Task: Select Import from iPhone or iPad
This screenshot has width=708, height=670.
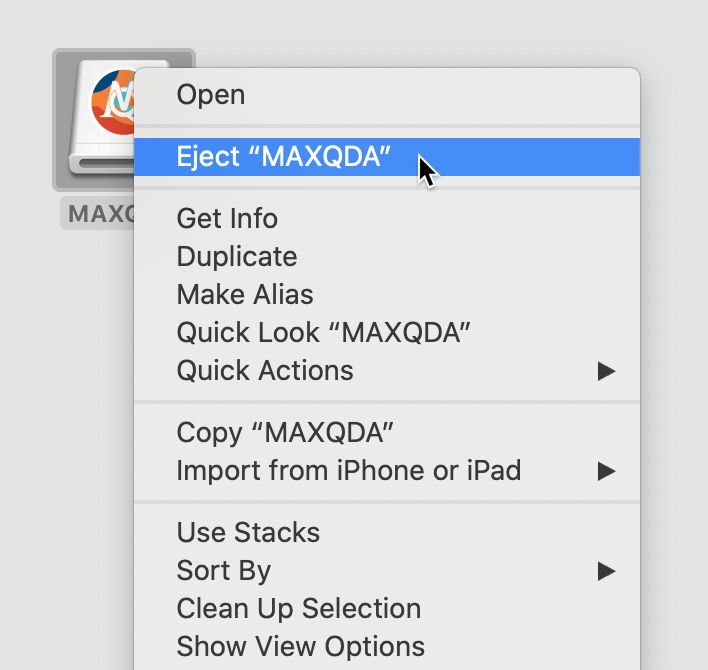Action: (x=387, y=470)
